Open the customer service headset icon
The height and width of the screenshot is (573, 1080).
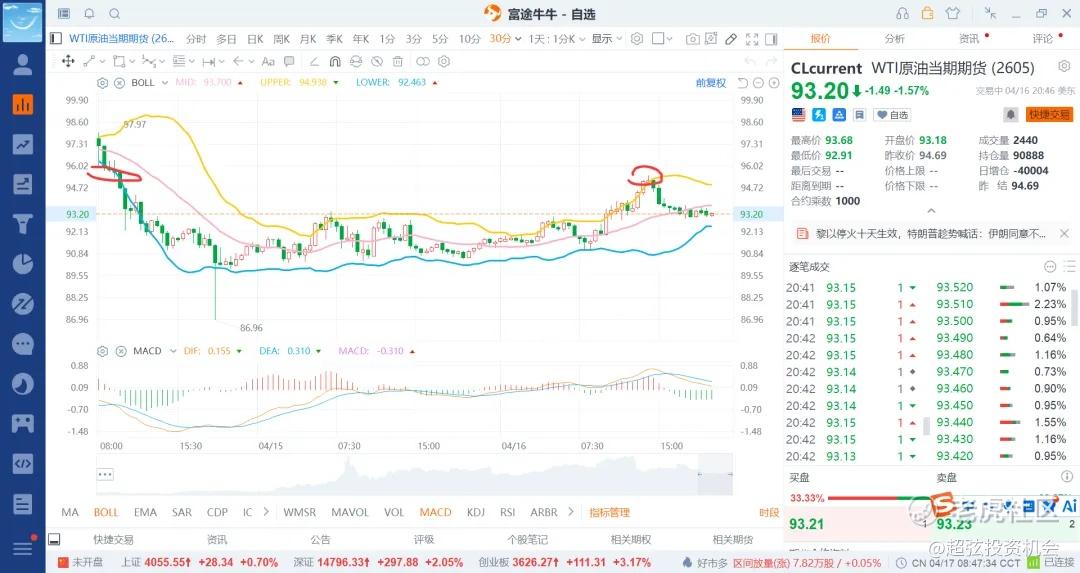click(x=903, y=14)
